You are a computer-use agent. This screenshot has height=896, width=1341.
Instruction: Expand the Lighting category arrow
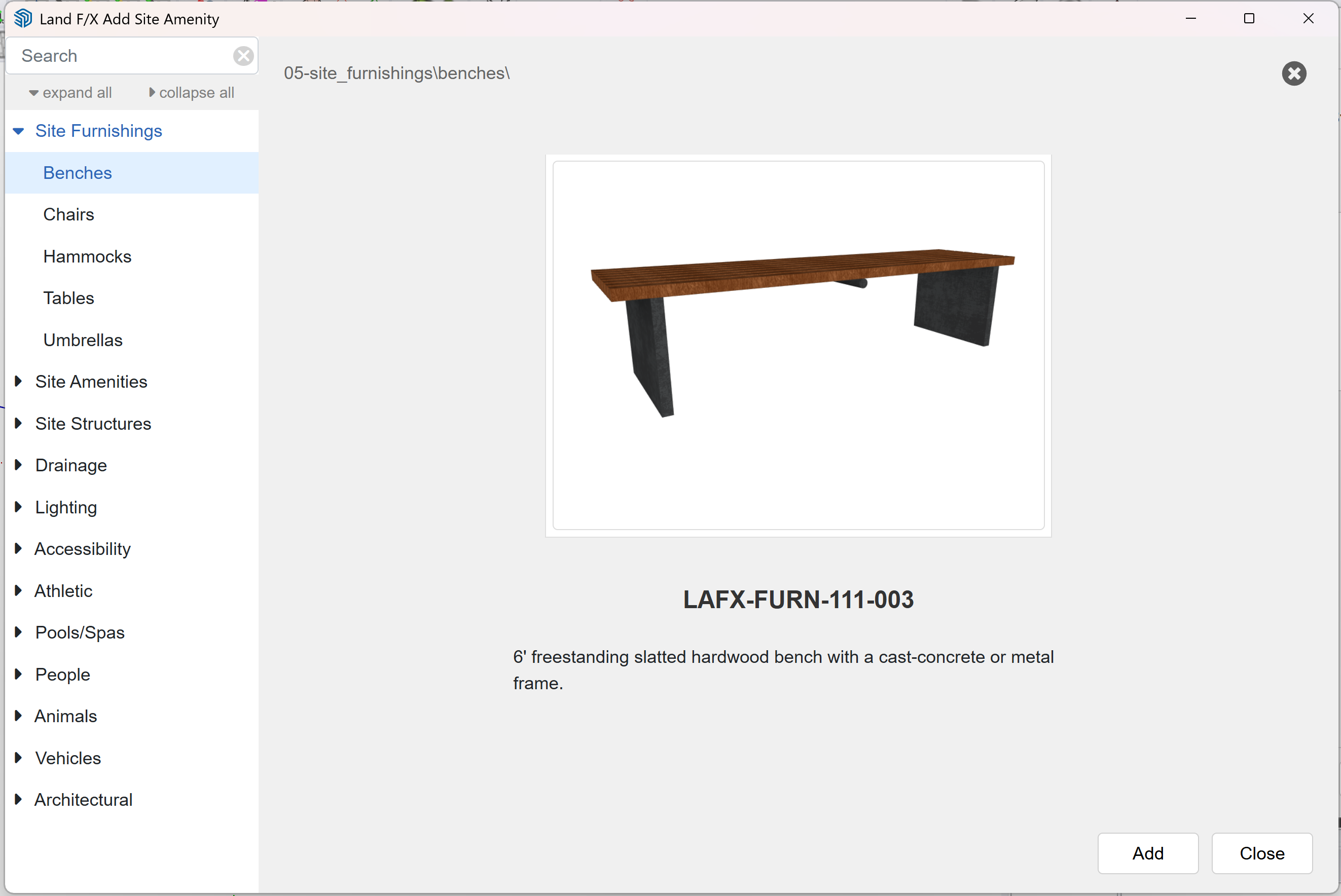(x=18, y=507)
